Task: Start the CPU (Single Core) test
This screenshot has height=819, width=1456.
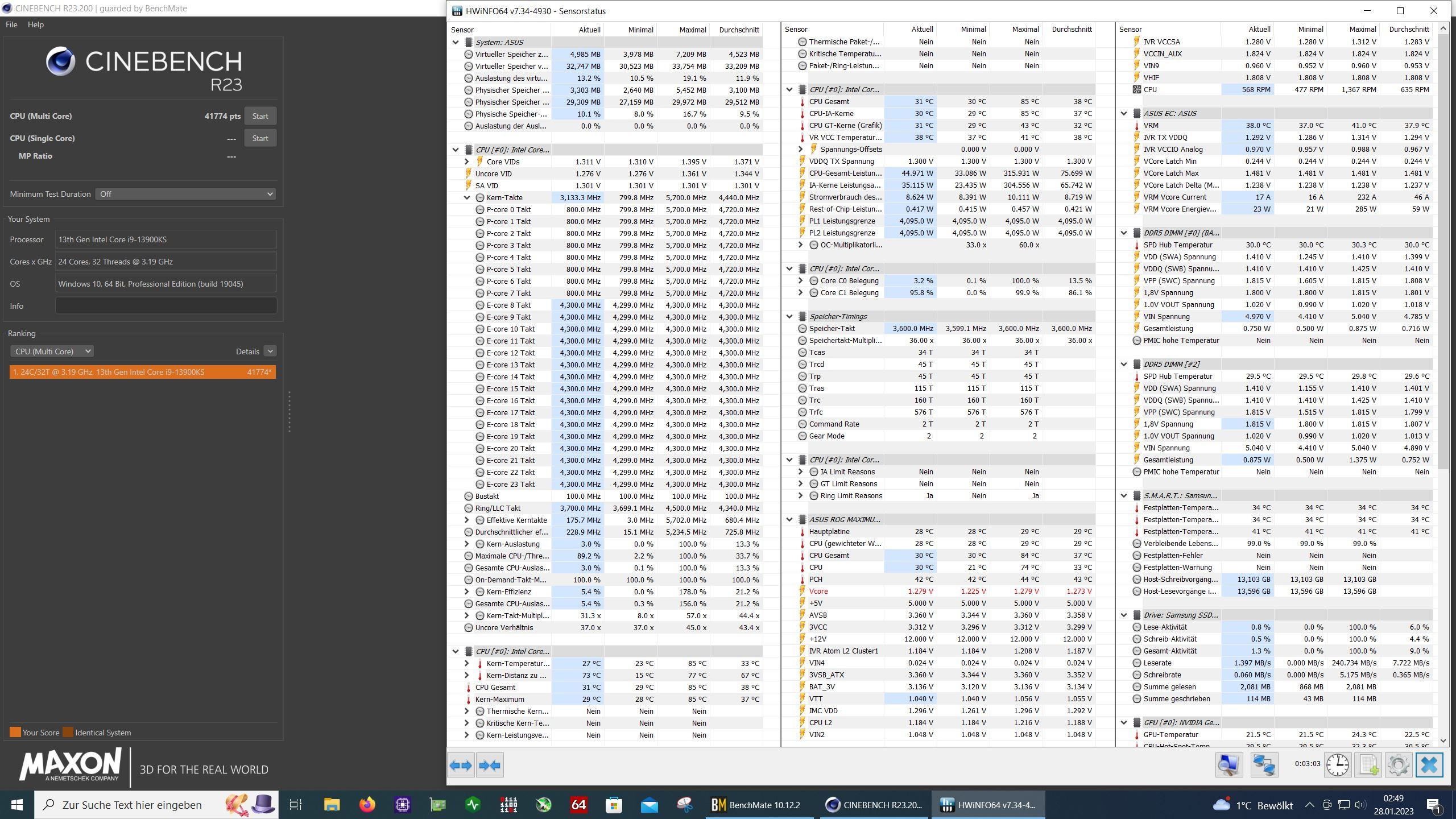Action: 260,138
